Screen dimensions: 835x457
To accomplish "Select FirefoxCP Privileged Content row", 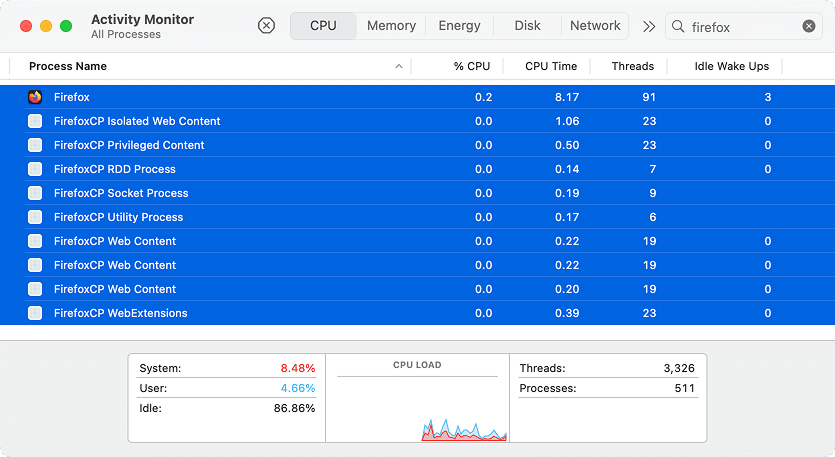I will pyautogui.click(x=418, y=145).
